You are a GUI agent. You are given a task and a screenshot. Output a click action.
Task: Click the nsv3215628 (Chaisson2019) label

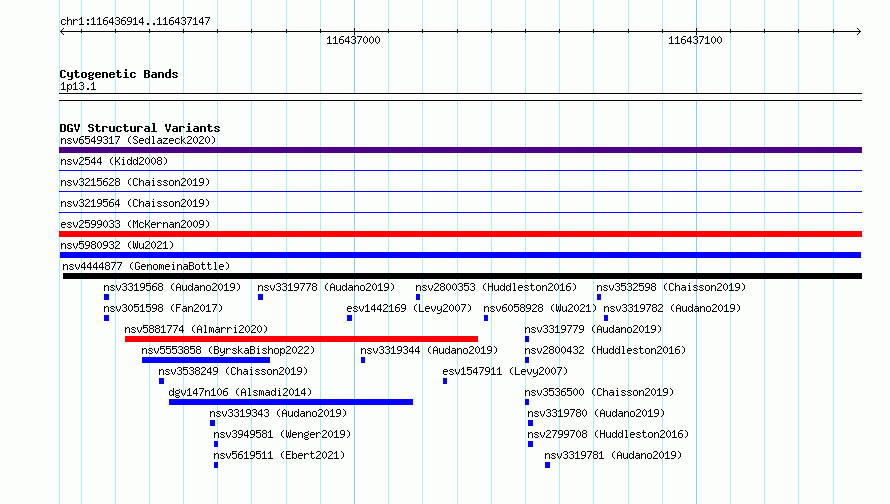coord(135,182)
